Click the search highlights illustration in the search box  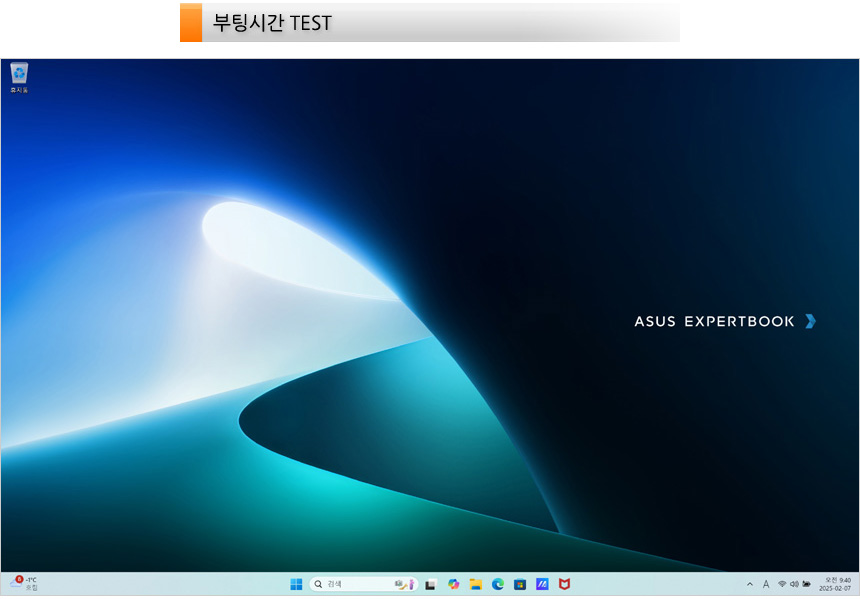(x=404, y=584)
